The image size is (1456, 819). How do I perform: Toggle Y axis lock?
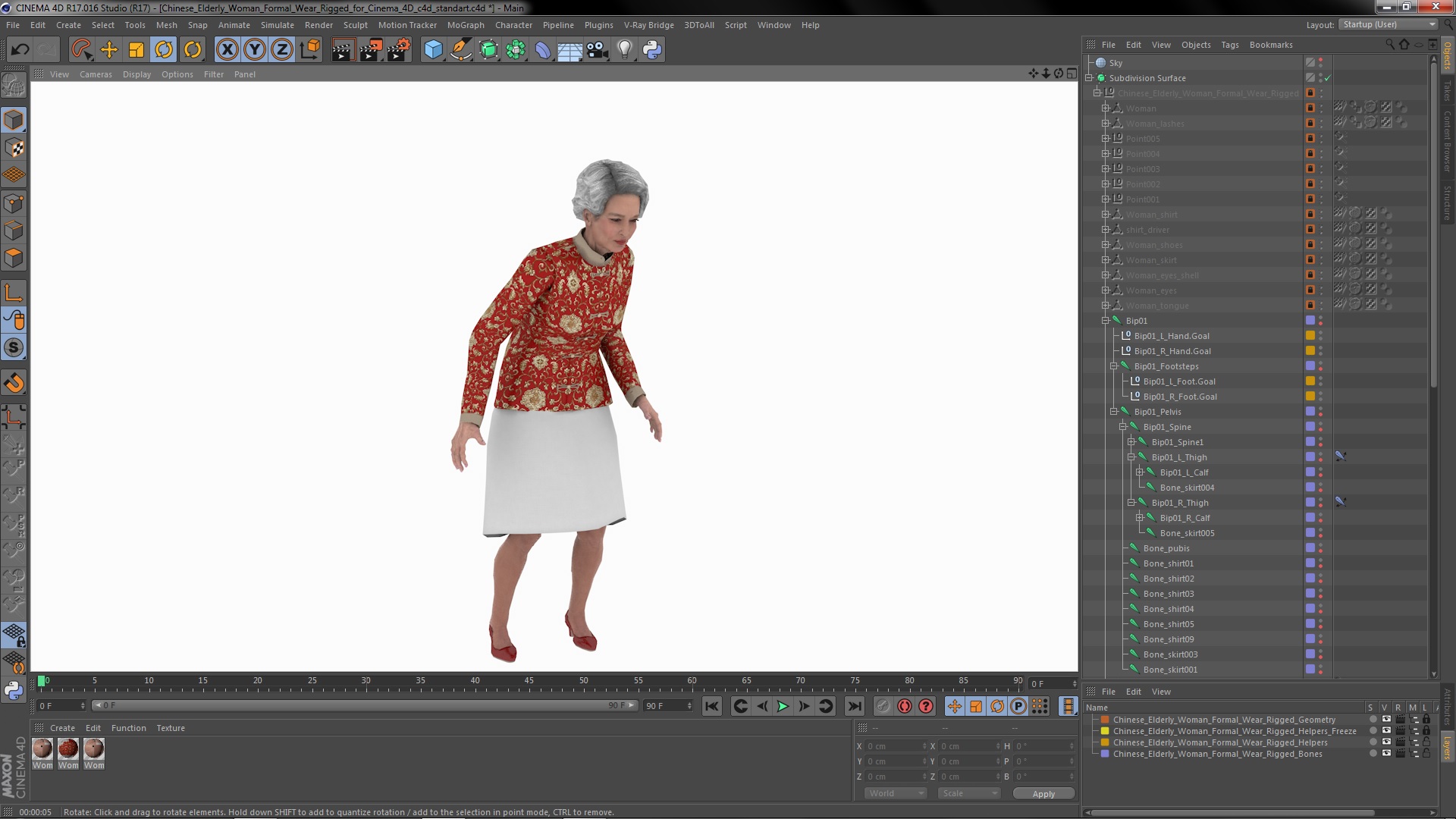point(255,50)
